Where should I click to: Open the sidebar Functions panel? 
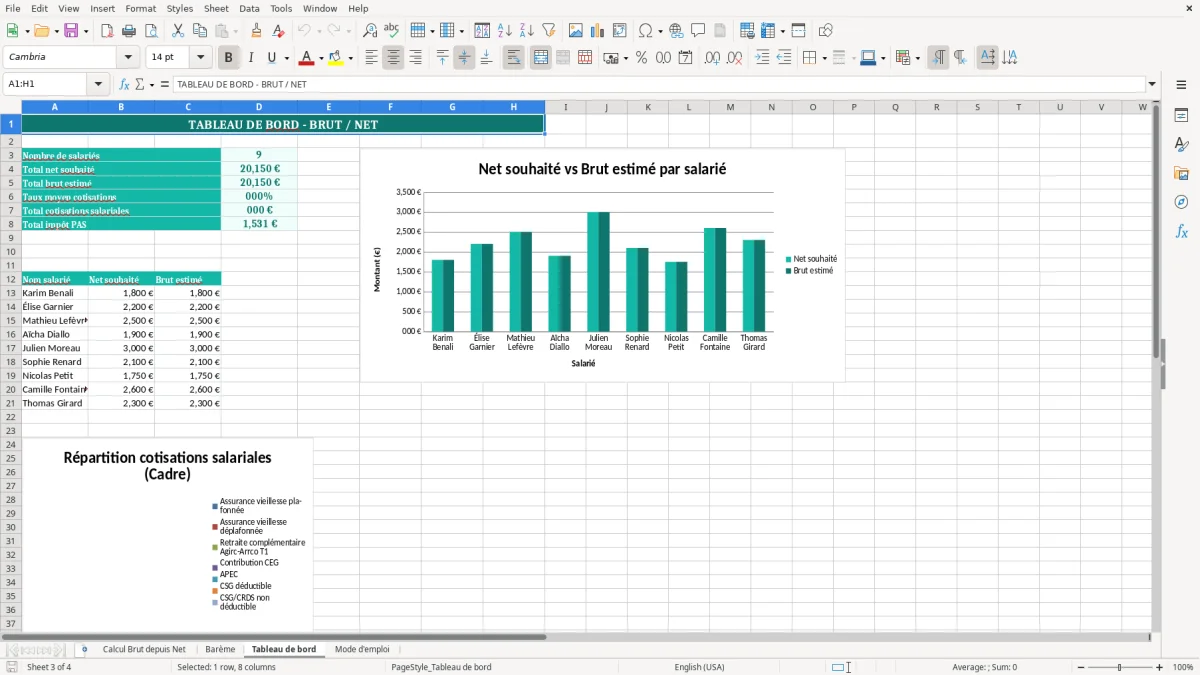click(x=1181, y=231)
